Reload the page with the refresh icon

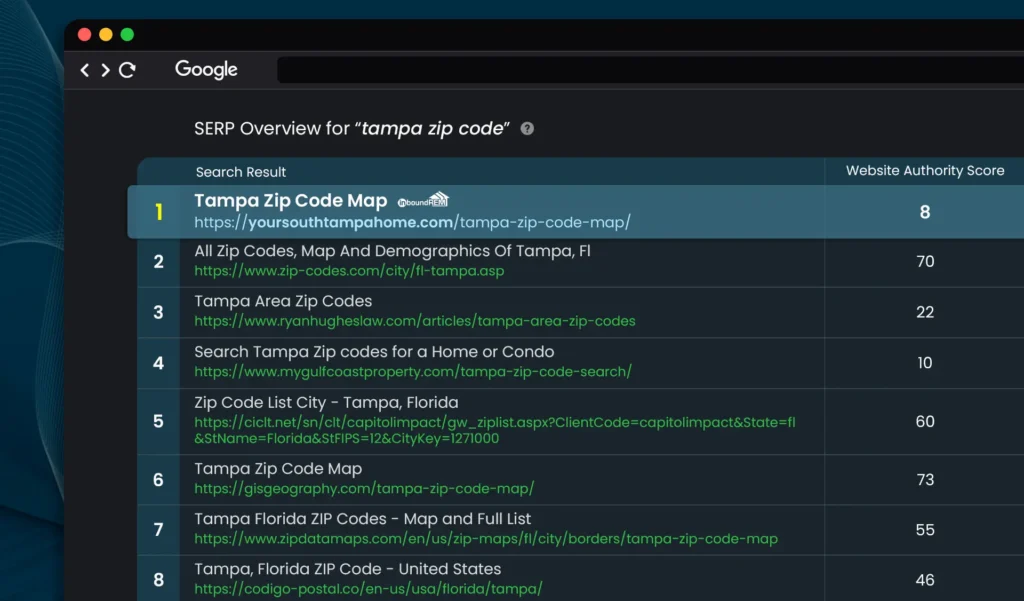(x=127, y=70)
